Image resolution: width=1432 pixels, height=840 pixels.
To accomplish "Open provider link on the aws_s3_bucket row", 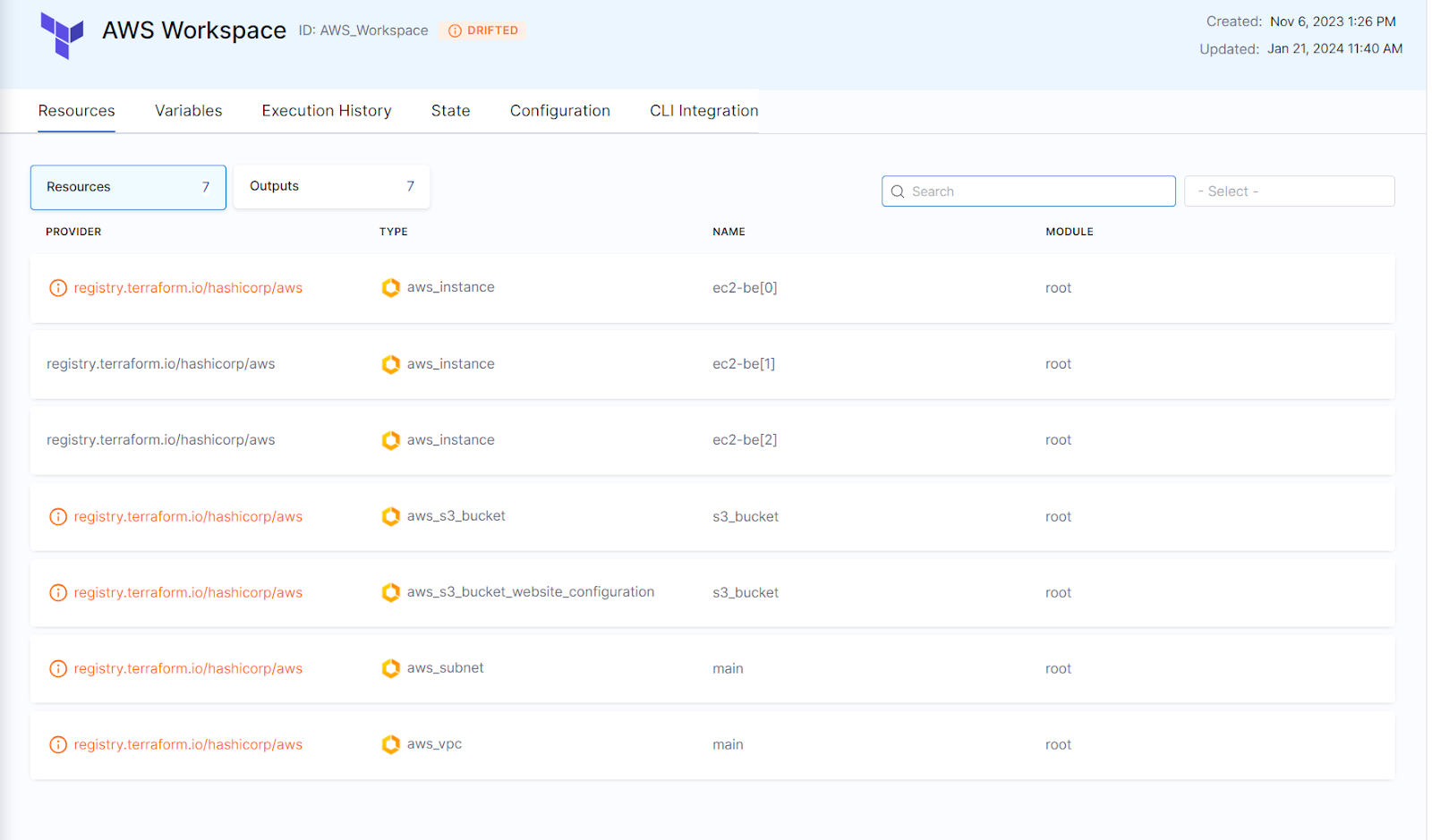I will (188, 517).
